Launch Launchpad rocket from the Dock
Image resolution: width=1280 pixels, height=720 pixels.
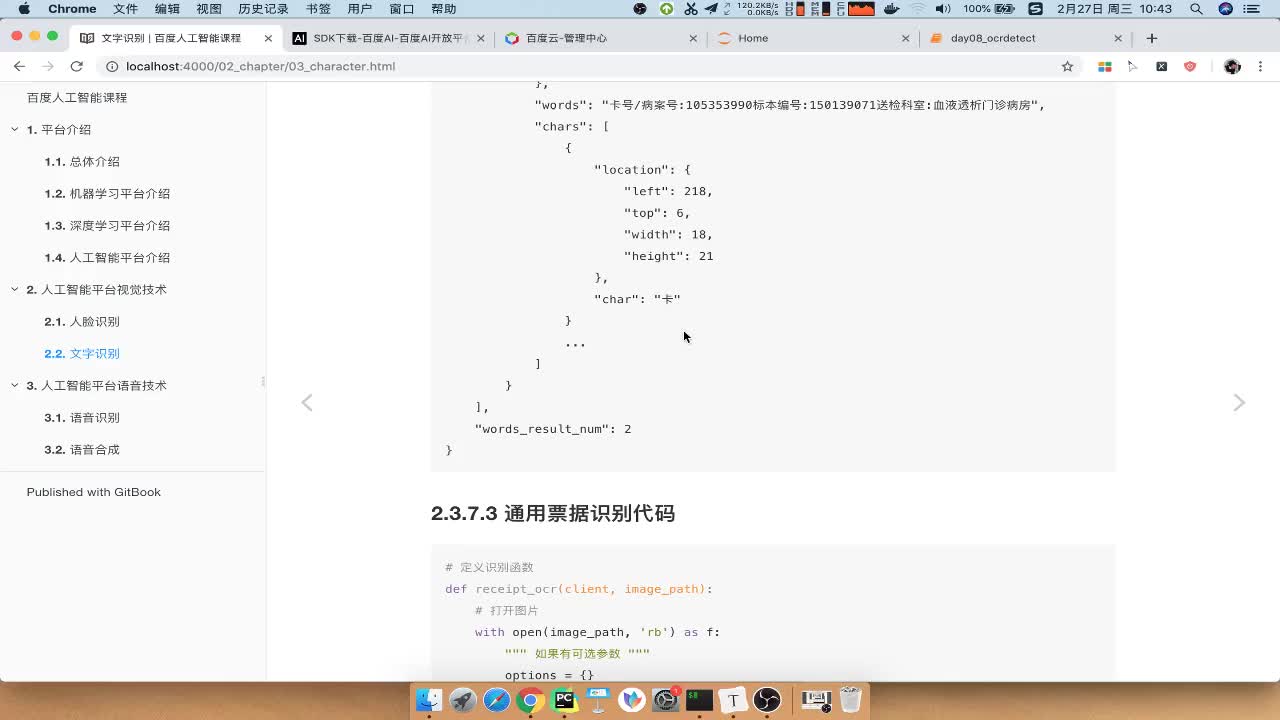pos(463,700)
